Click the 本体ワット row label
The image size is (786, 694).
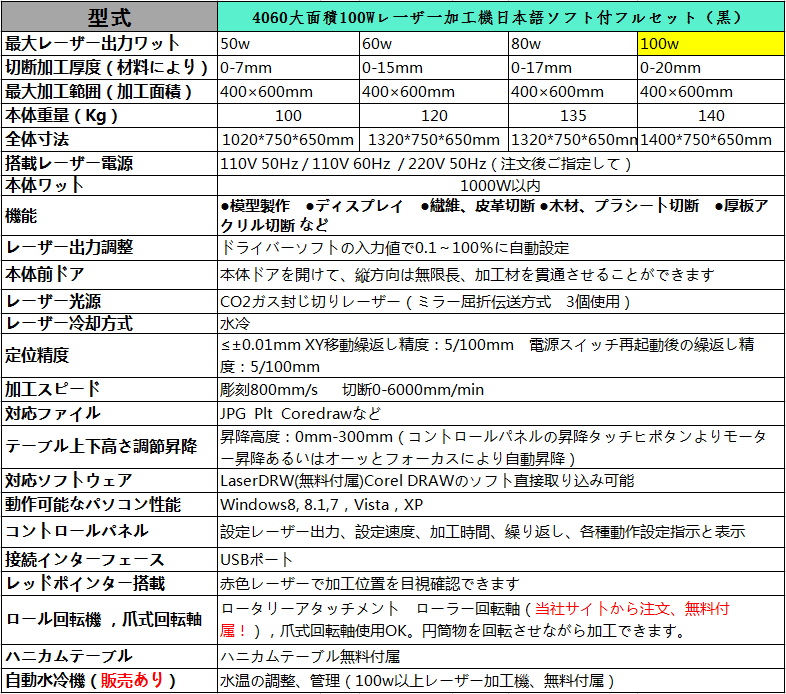click(x=109, y=186)
